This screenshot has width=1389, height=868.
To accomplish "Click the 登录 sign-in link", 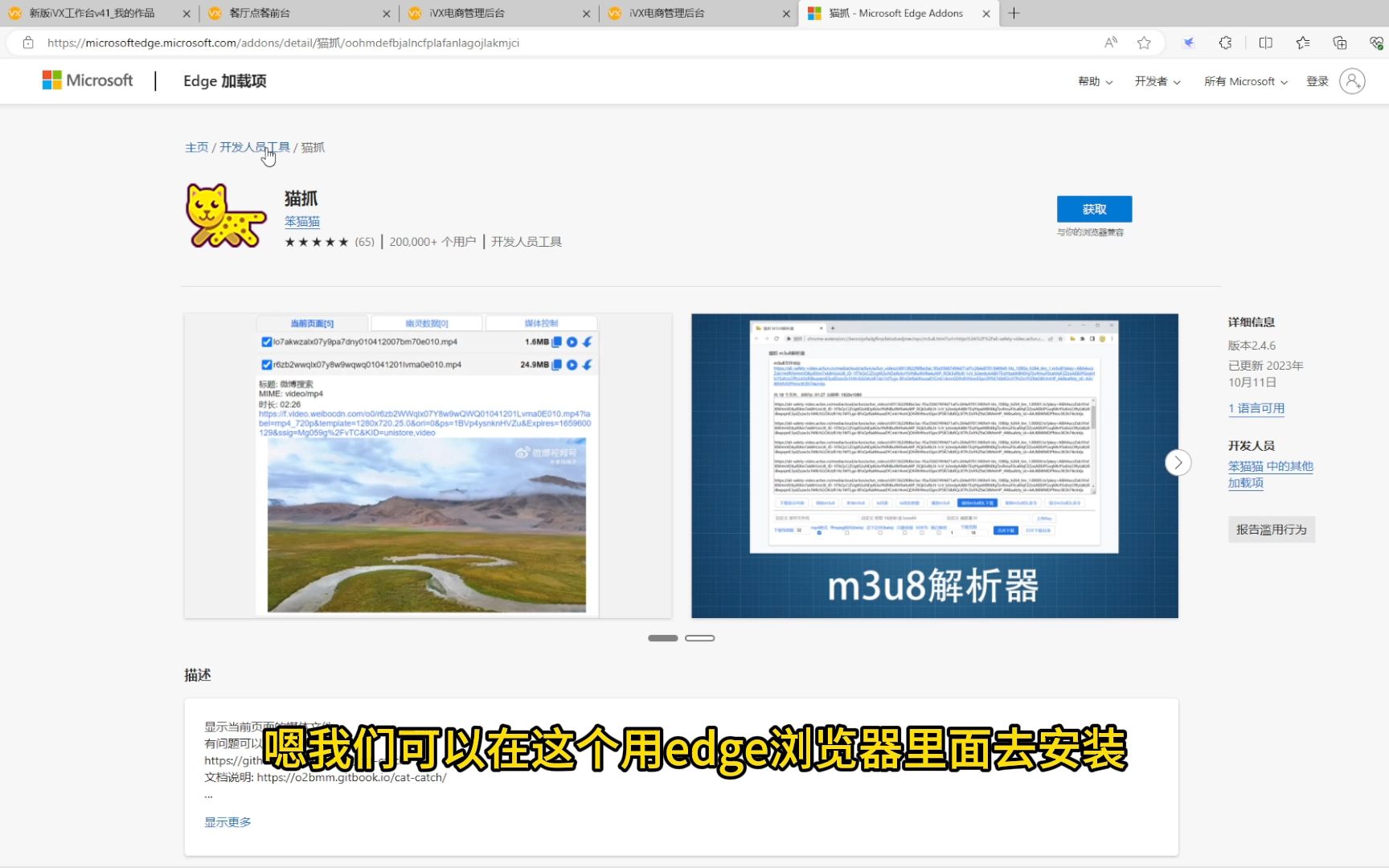I will coord(1317,81).
